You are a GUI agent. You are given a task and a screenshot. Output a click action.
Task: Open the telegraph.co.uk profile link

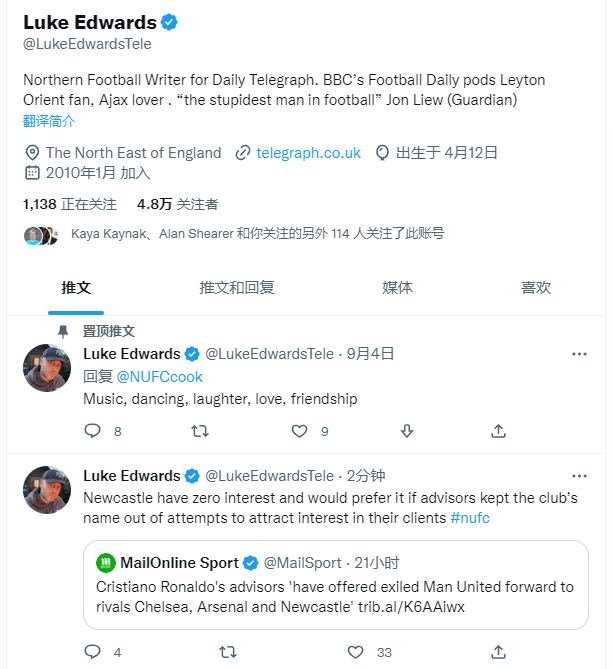[x=308, y=153]
